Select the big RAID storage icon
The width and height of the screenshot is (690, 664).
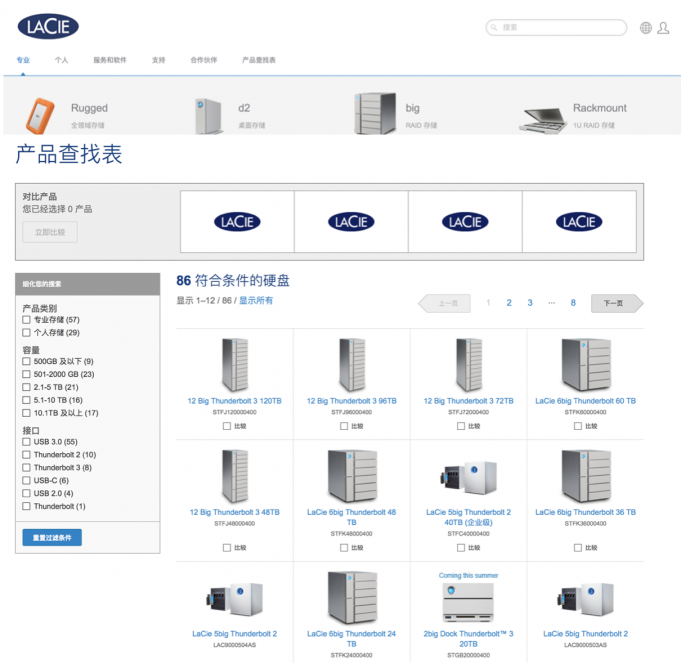(x=375, y=114)
